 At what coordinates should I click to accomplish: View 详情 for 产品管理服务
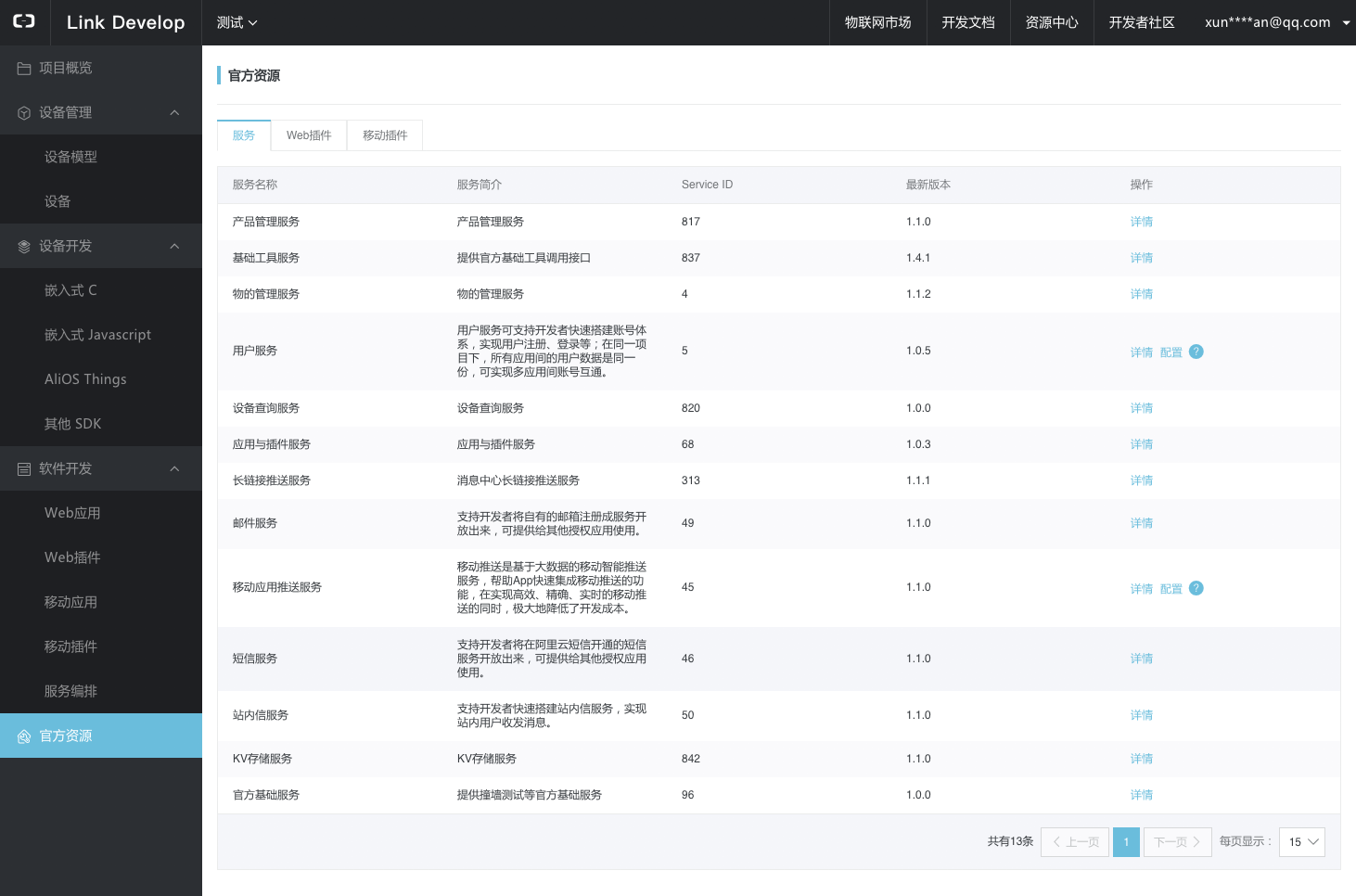coord(1142,223)
